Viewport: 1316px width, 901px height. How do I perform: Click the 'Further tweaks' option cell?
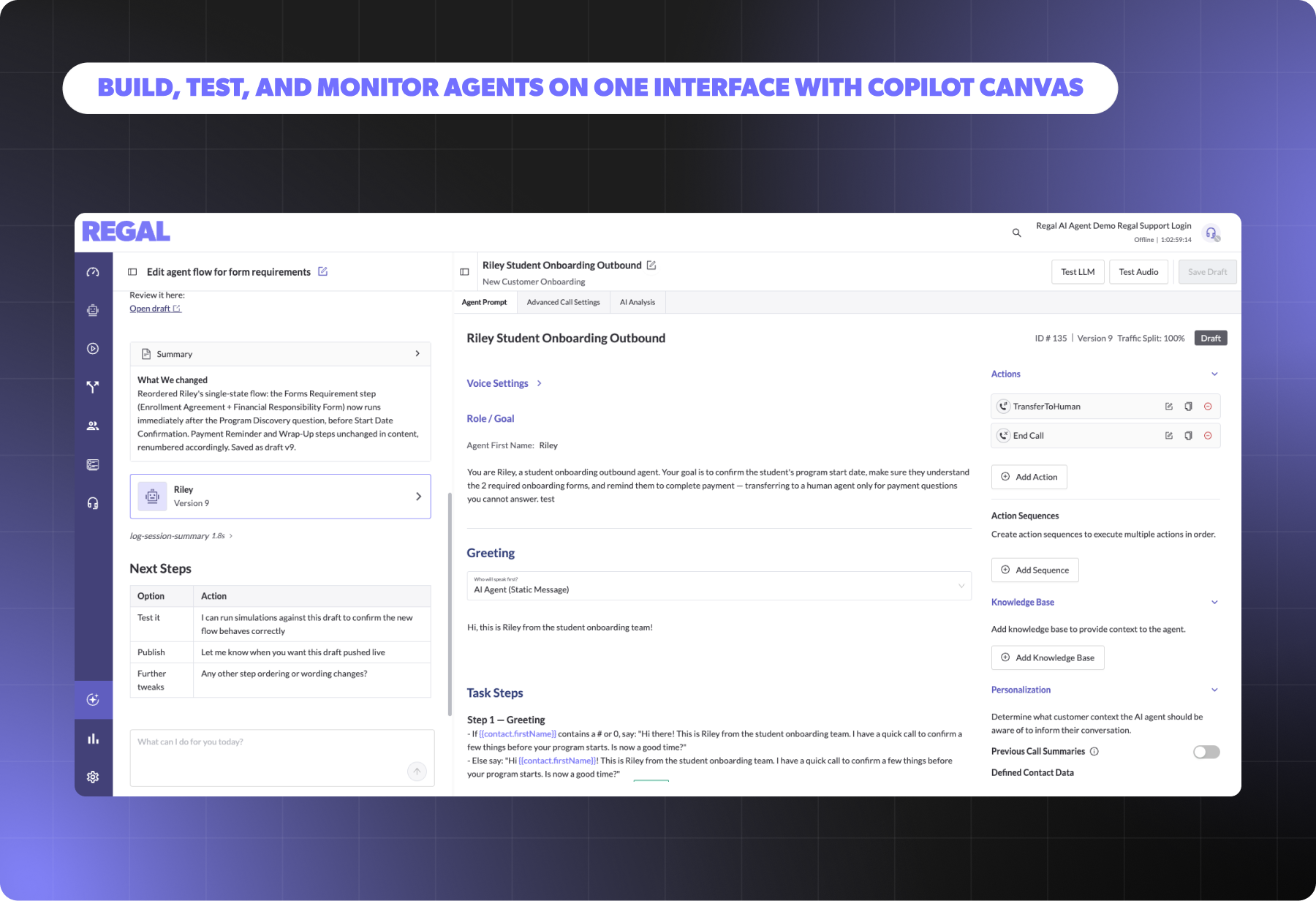click(162, 680)
